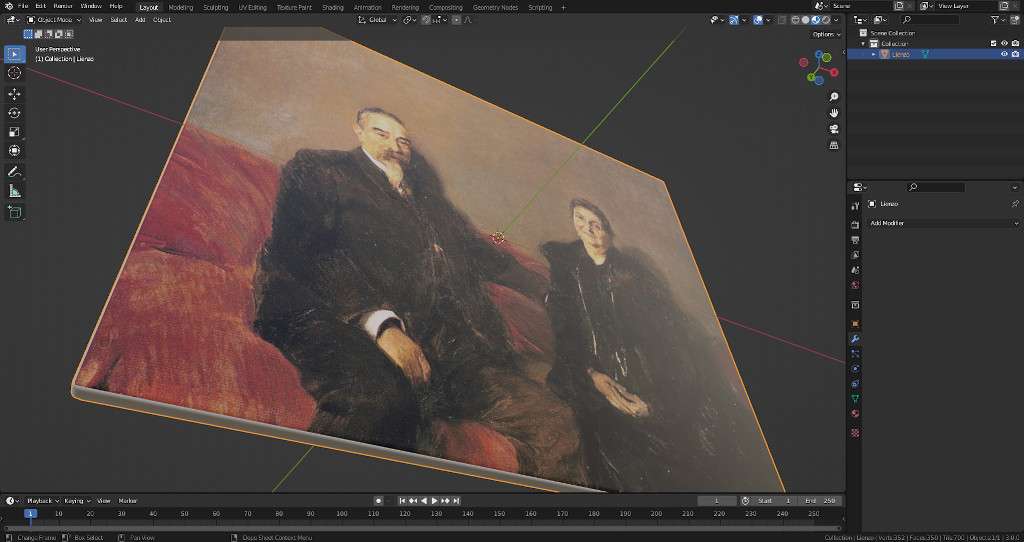The width and height of the screenshot is (1024, 542).
Task: Open the Object Constraints properties tab
Action: [x=855, y=384]
